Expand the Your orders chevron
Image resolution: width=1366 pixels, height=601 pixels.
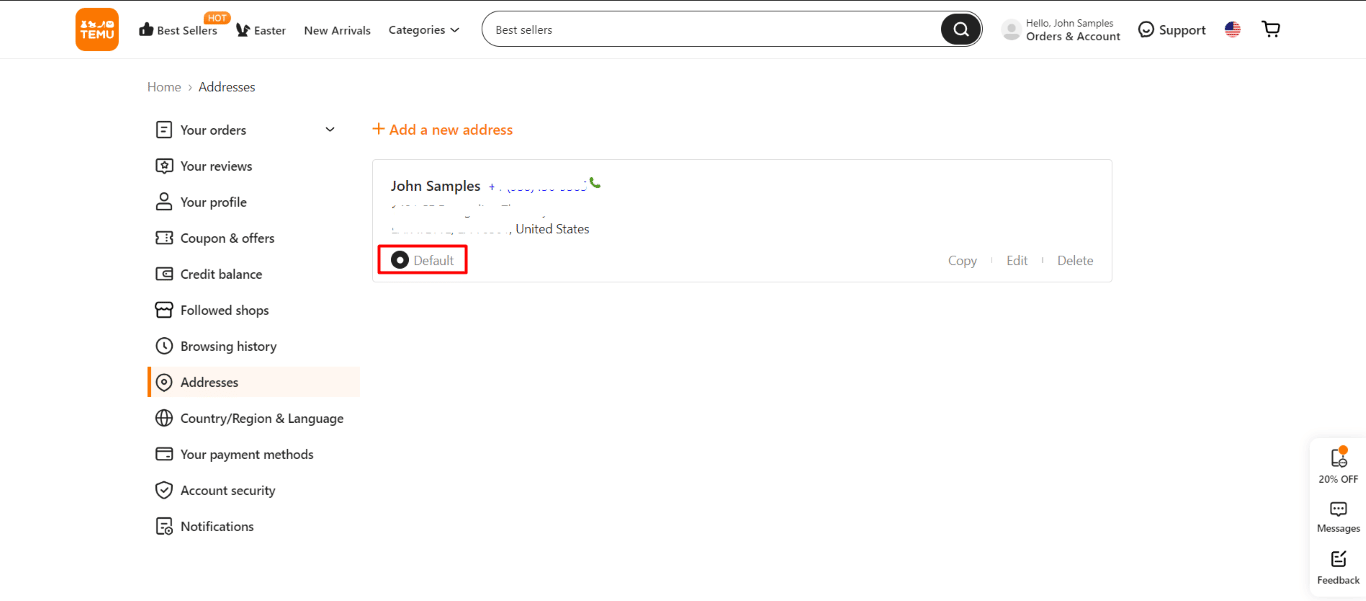[x=330, y=130]
